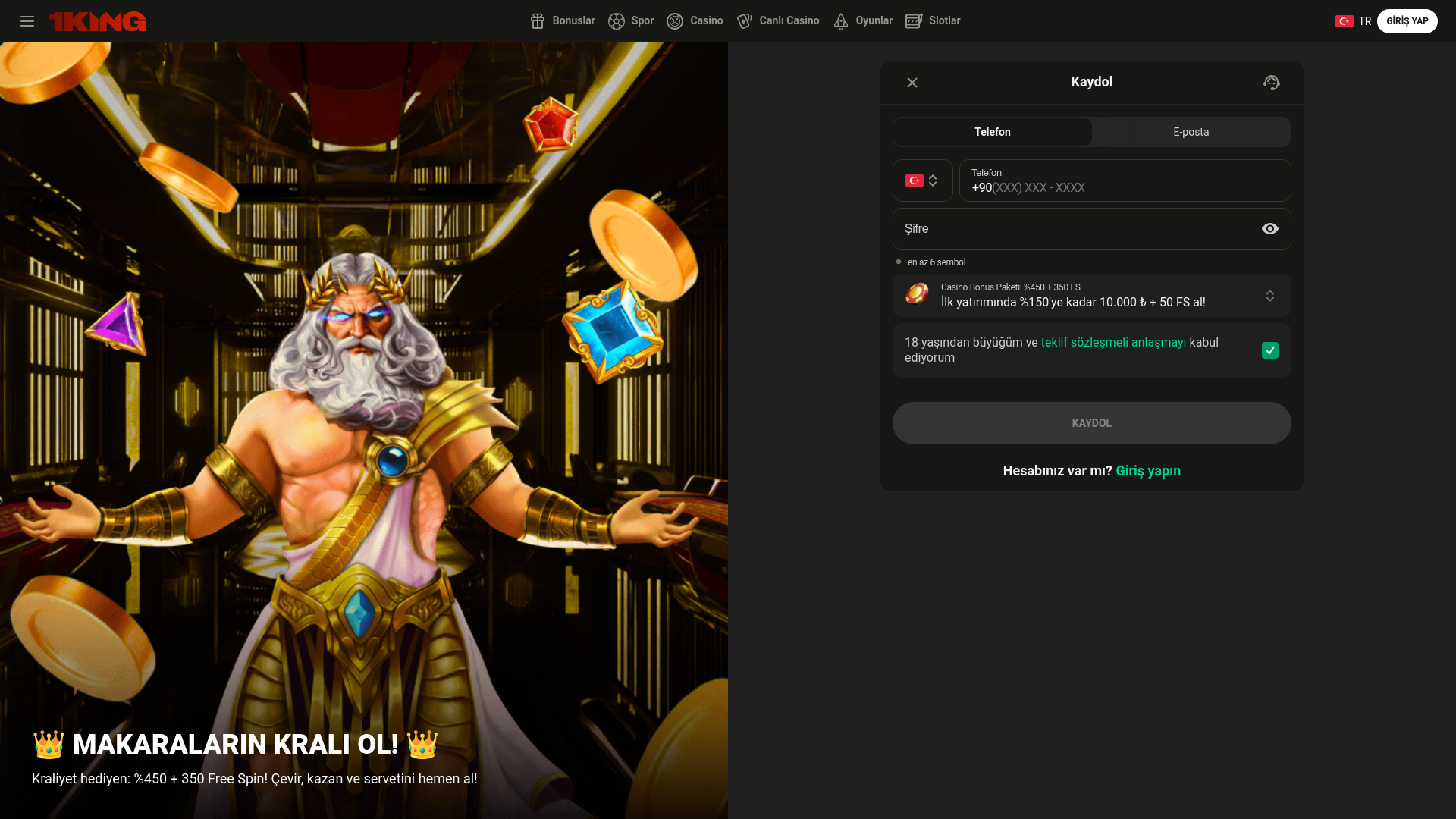
Task: Click the 1King logo
Action: click(x=98, y=21)
